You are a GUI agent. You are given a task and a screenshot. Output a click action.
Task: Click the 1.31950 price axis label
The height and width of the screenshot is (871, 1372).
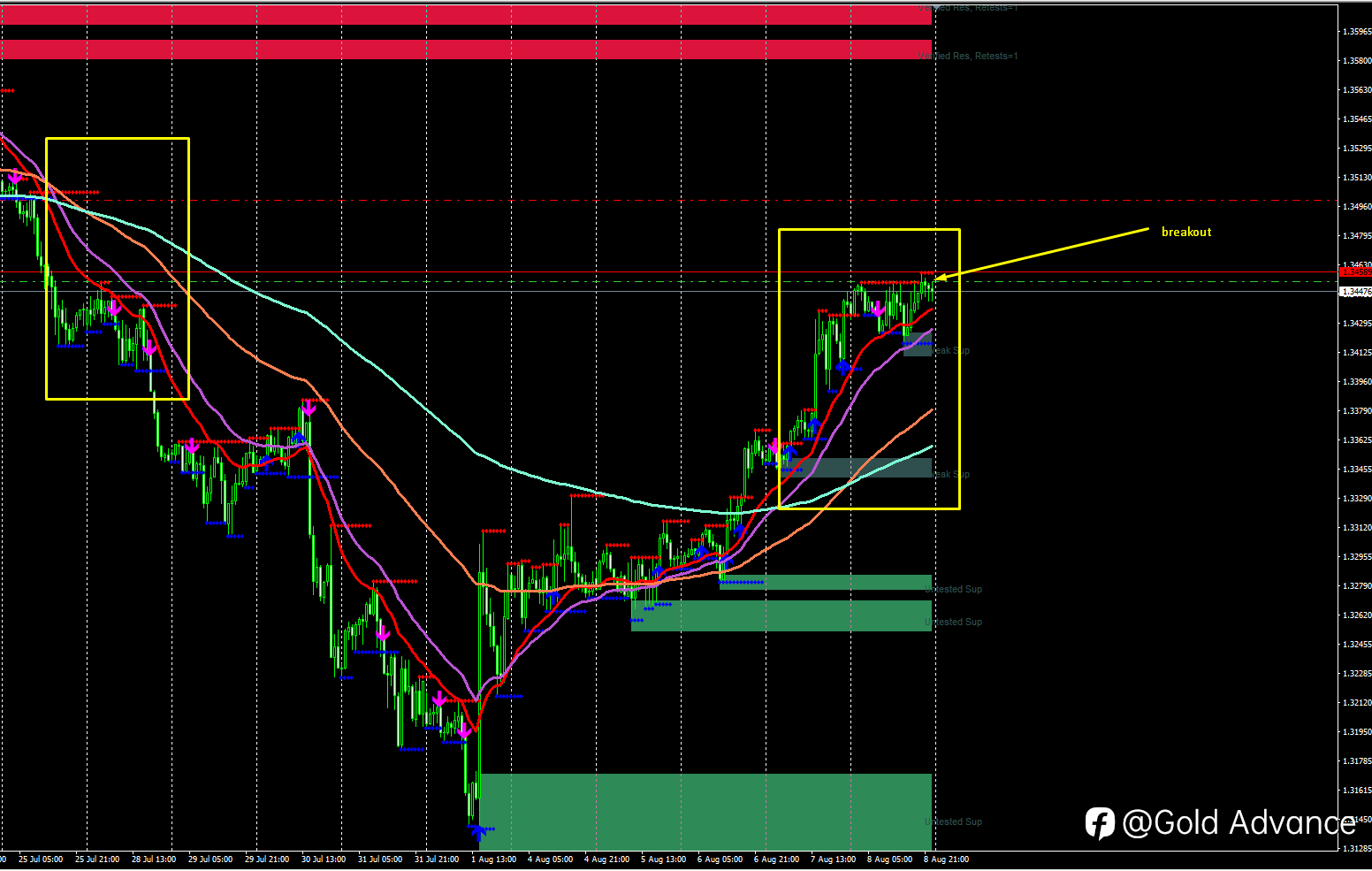[x=1357, y=732]
